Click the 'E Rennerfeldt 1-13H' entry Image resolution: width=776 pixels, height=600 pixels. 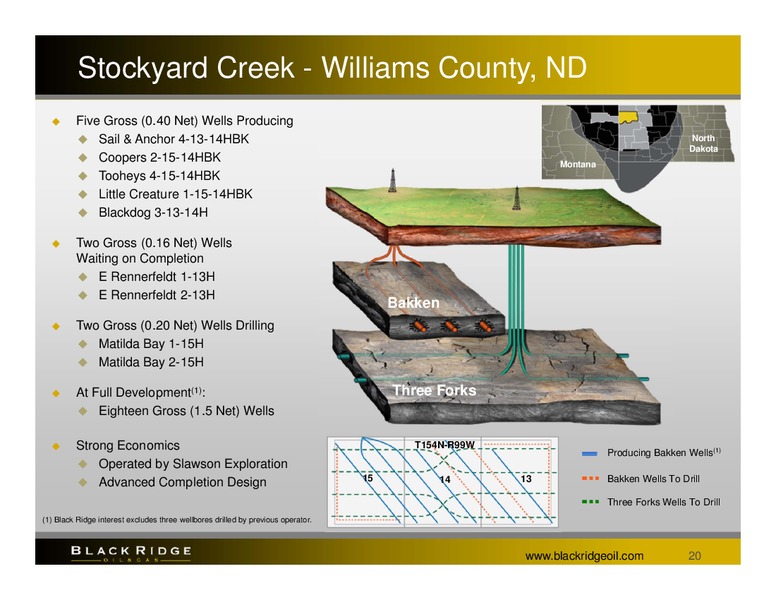(x=156, y=277)
